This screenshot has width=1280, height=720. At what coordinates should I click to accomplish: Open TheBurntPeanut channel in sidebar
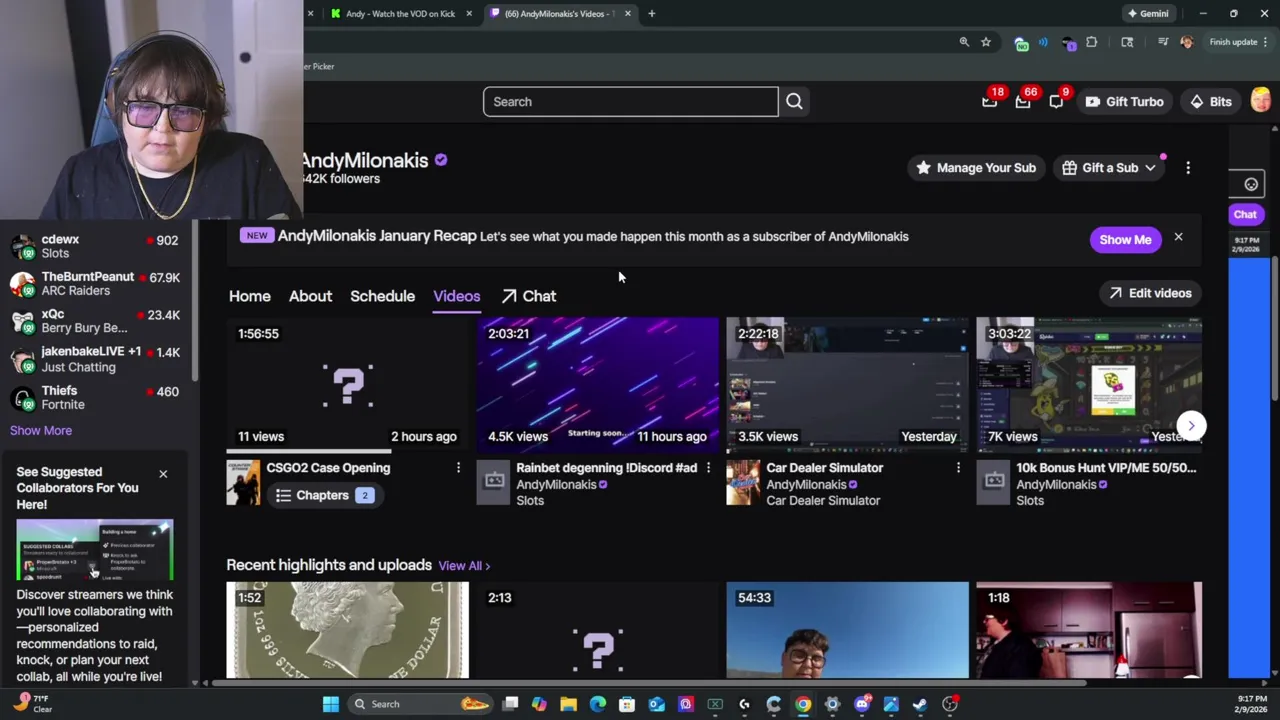tap(95, 284)
